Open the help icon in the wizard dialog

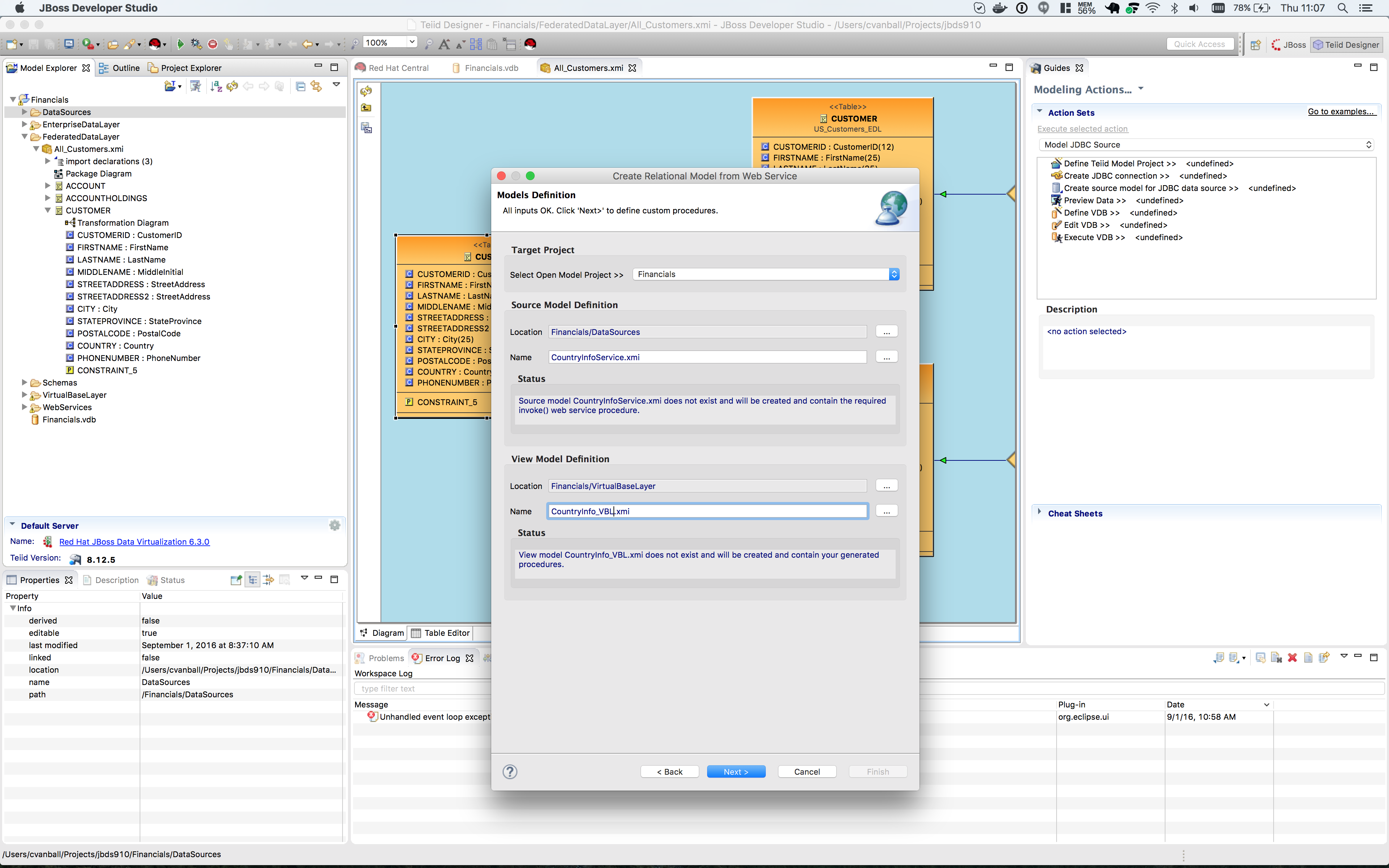510,771
